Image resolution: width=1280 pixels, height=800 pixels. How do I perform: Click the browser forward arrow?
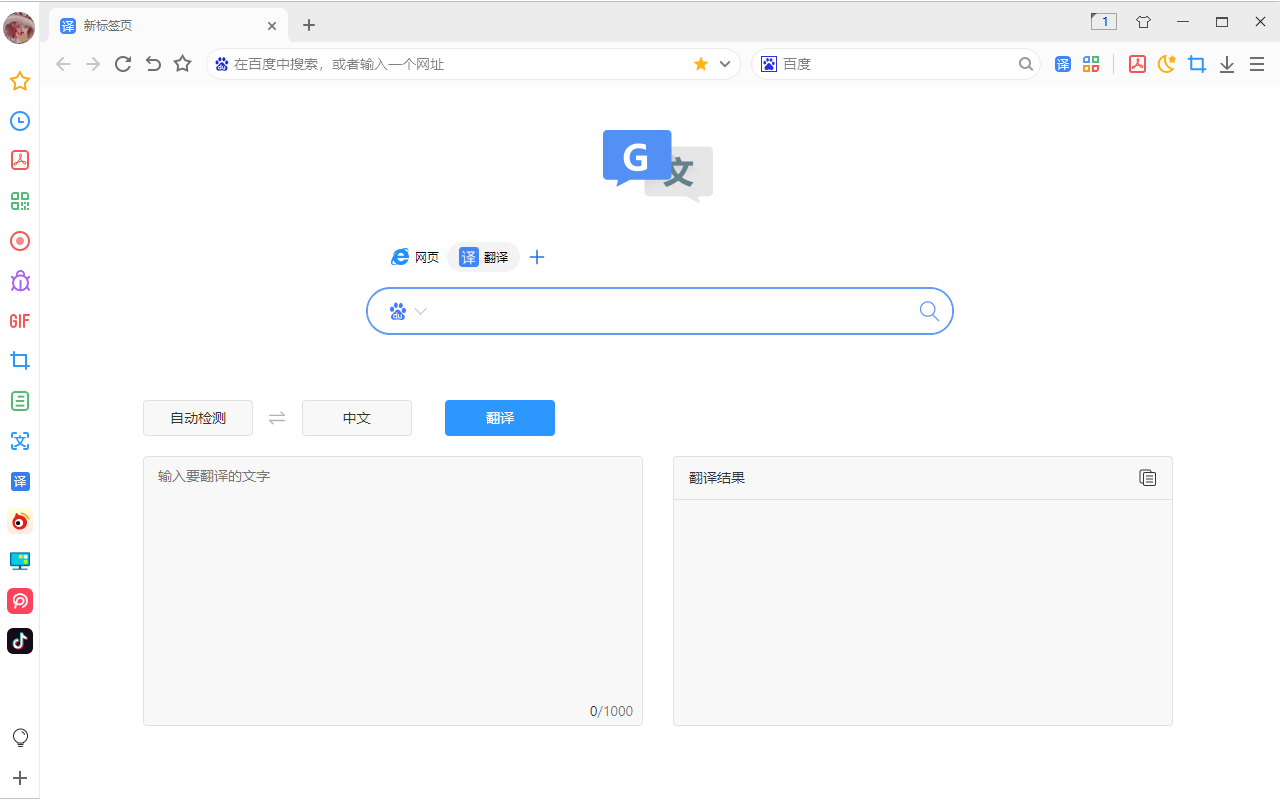[x=93, y=64]
